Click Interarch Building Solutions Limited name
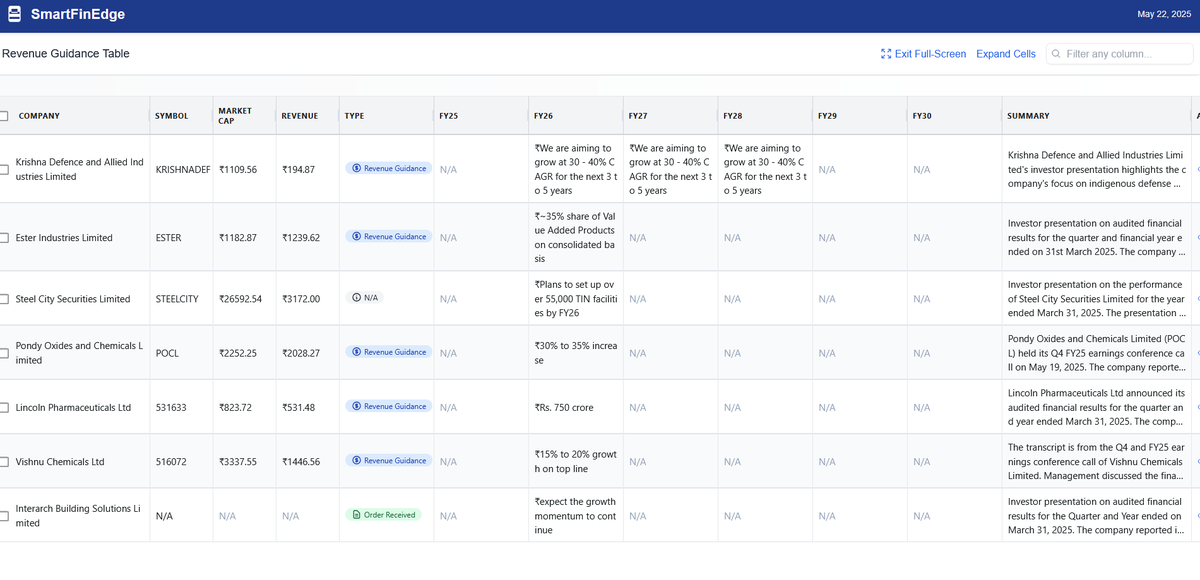The image size is (1200, 580). pyautogui.click(x=79, y=516)
